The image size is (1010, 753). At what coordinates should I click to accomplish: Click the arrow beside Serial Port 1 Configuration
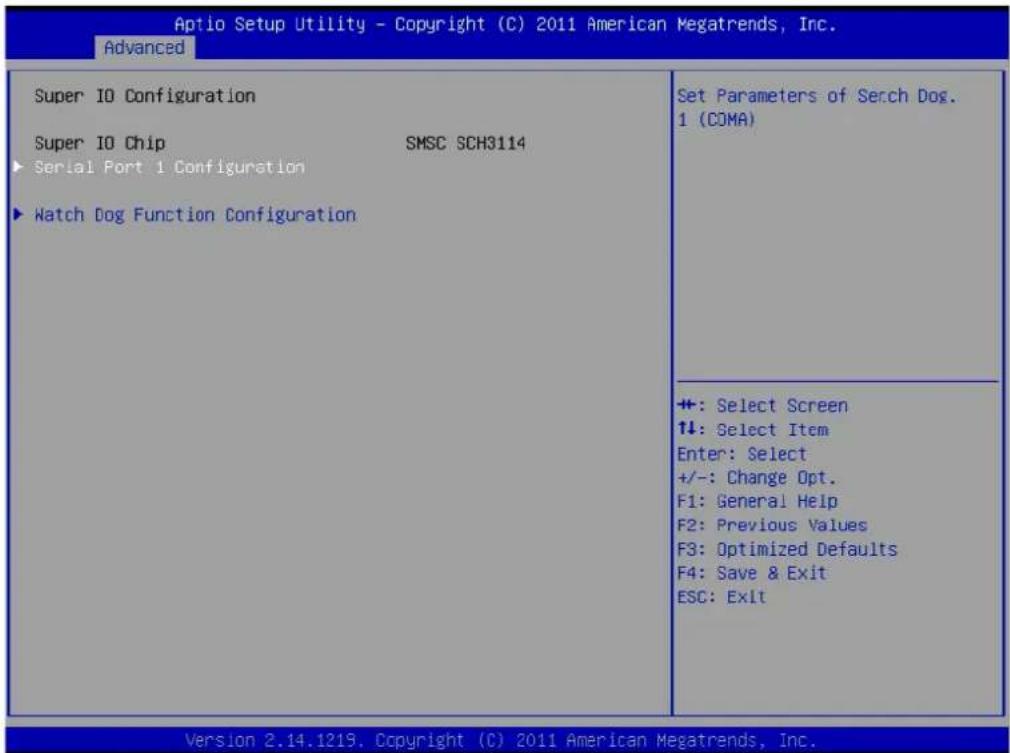tap(19, 167)
